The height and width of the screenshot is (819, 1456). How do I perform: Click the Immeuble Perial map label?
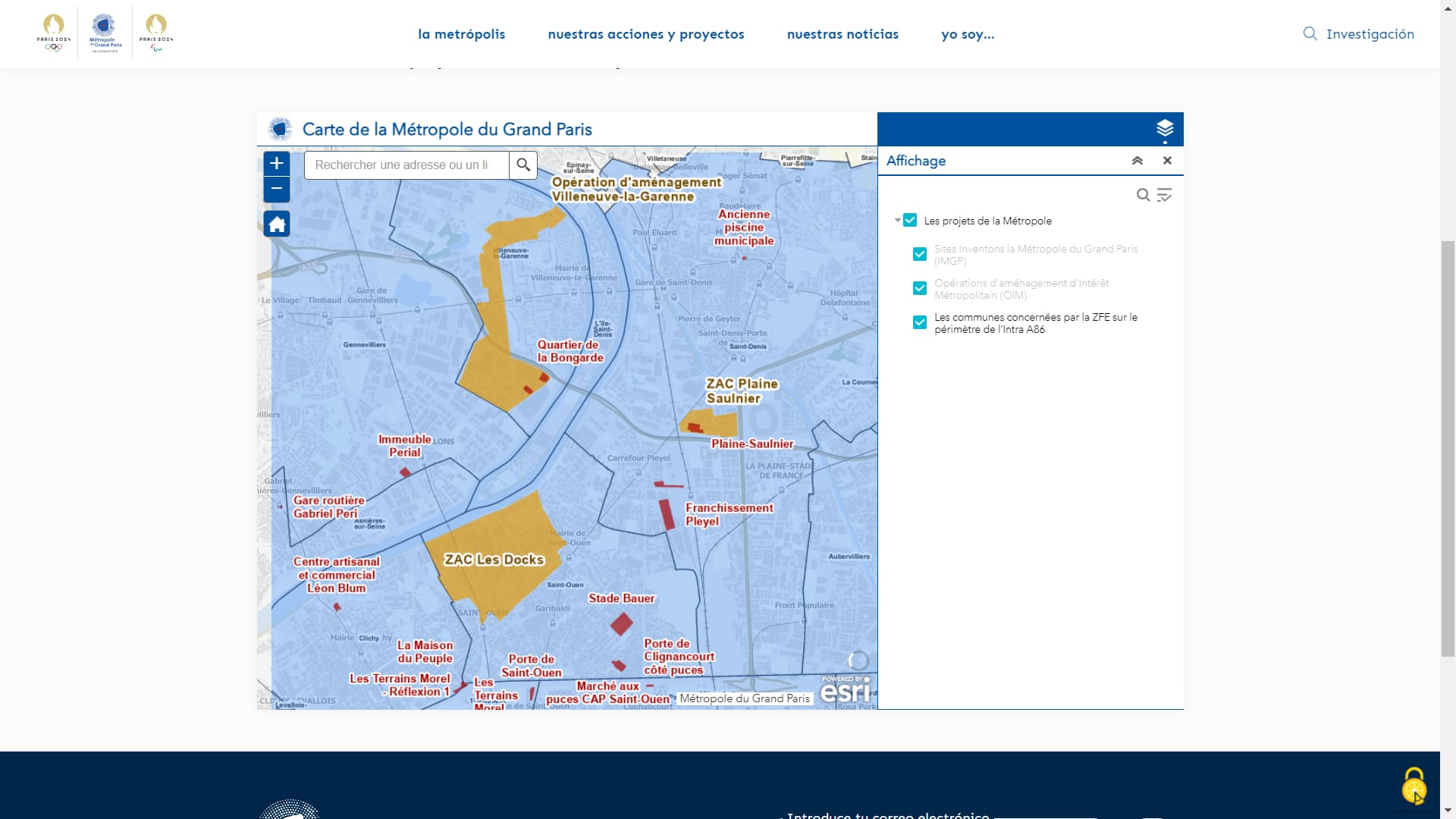(404, 446)
